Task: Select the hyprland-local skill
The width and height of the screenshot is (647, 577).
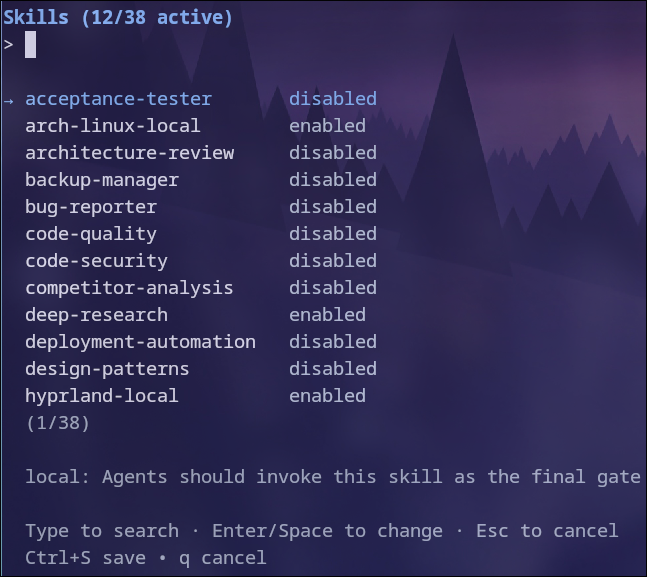Action: [102, 396]
